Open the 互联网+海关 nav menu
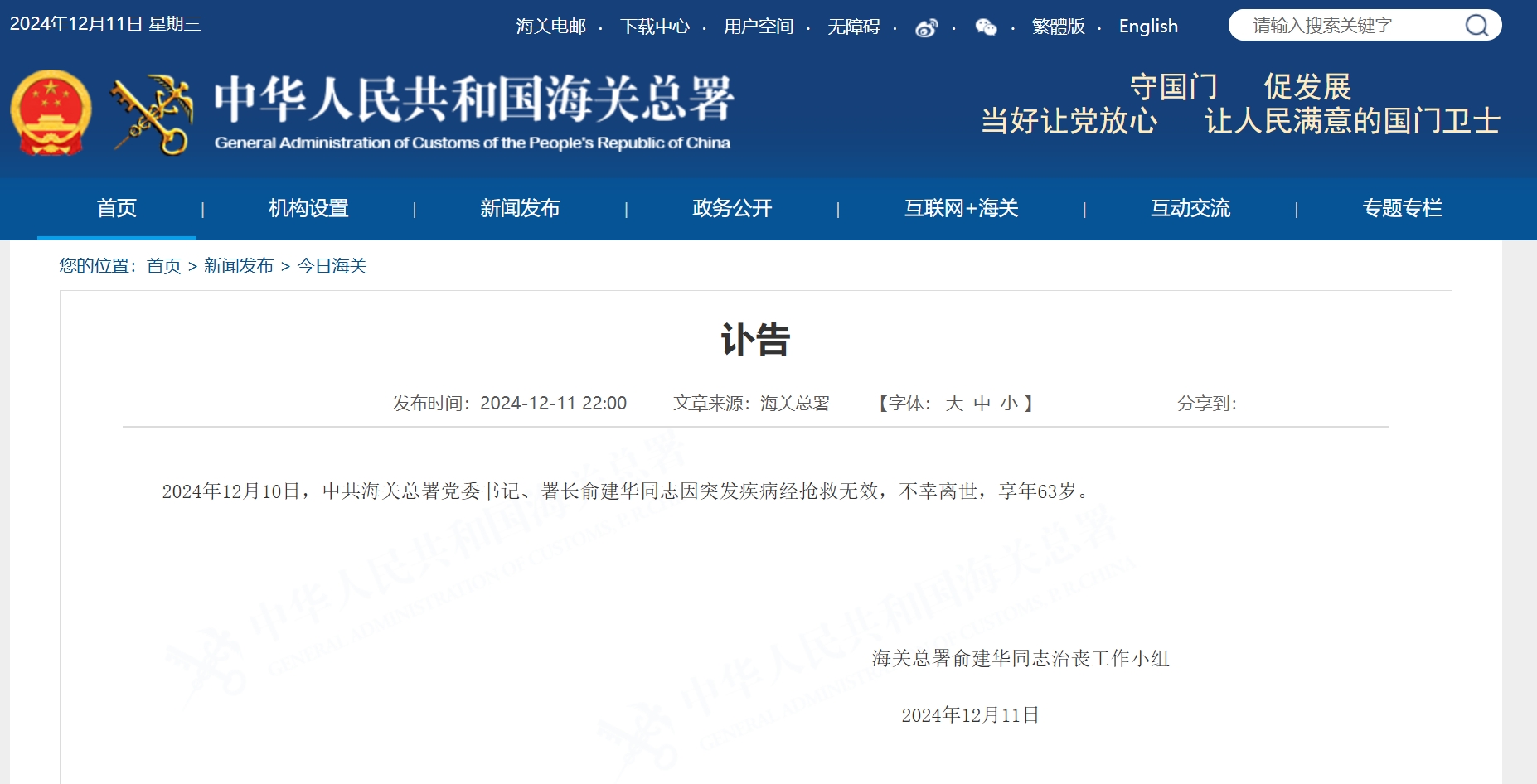 click(961, 208)
